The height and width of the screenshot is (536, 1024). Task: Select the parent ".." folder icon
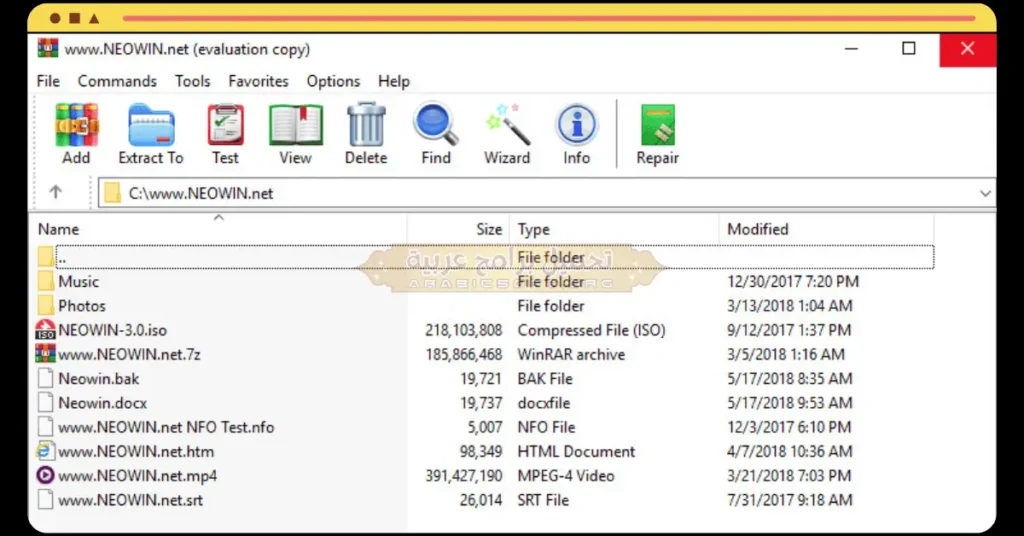pos(46,257)
